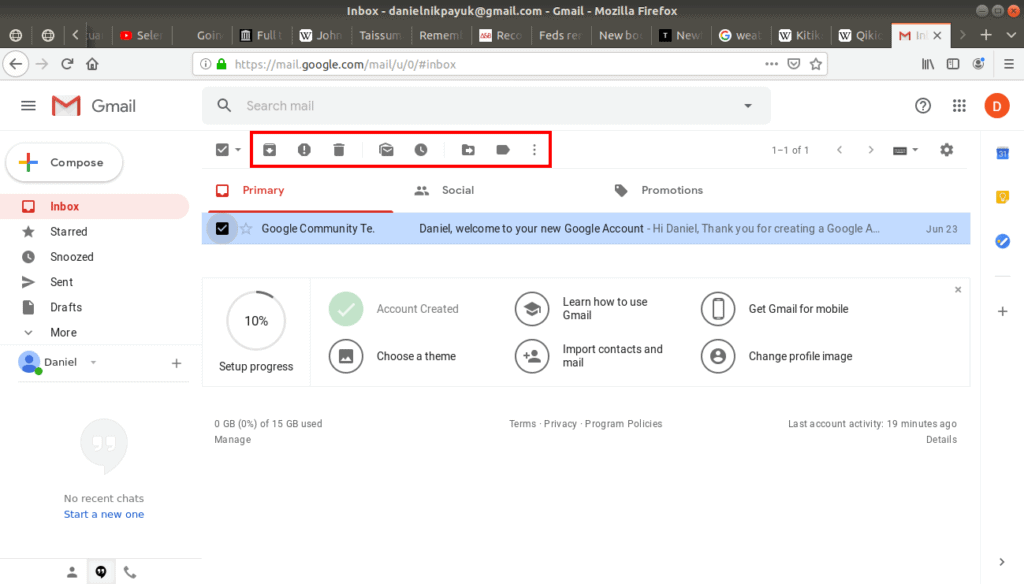The height and width of the screenshot is (584, 1024).
Task: Open Daniel's chat status dropdown
Action: (x=93, y=362)
